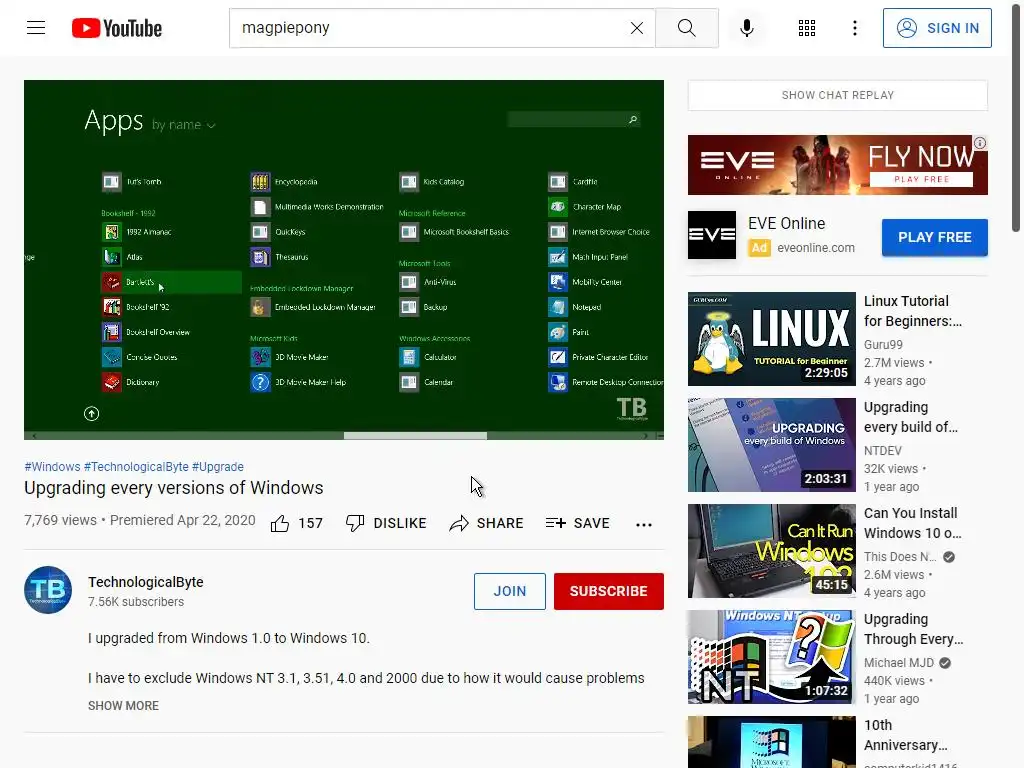Open the YouTube hamburger guide menu

pos(36,28)
